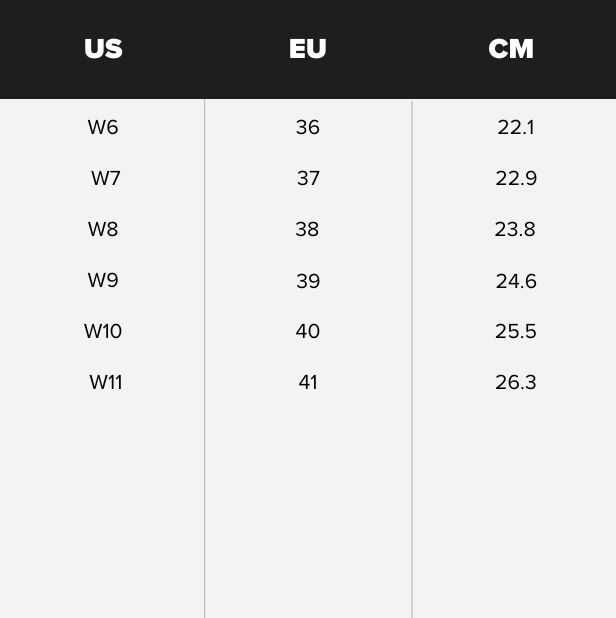Click EU size 37 value
The height and width of the screenshot is (618, 616).
tap(308, 178)
